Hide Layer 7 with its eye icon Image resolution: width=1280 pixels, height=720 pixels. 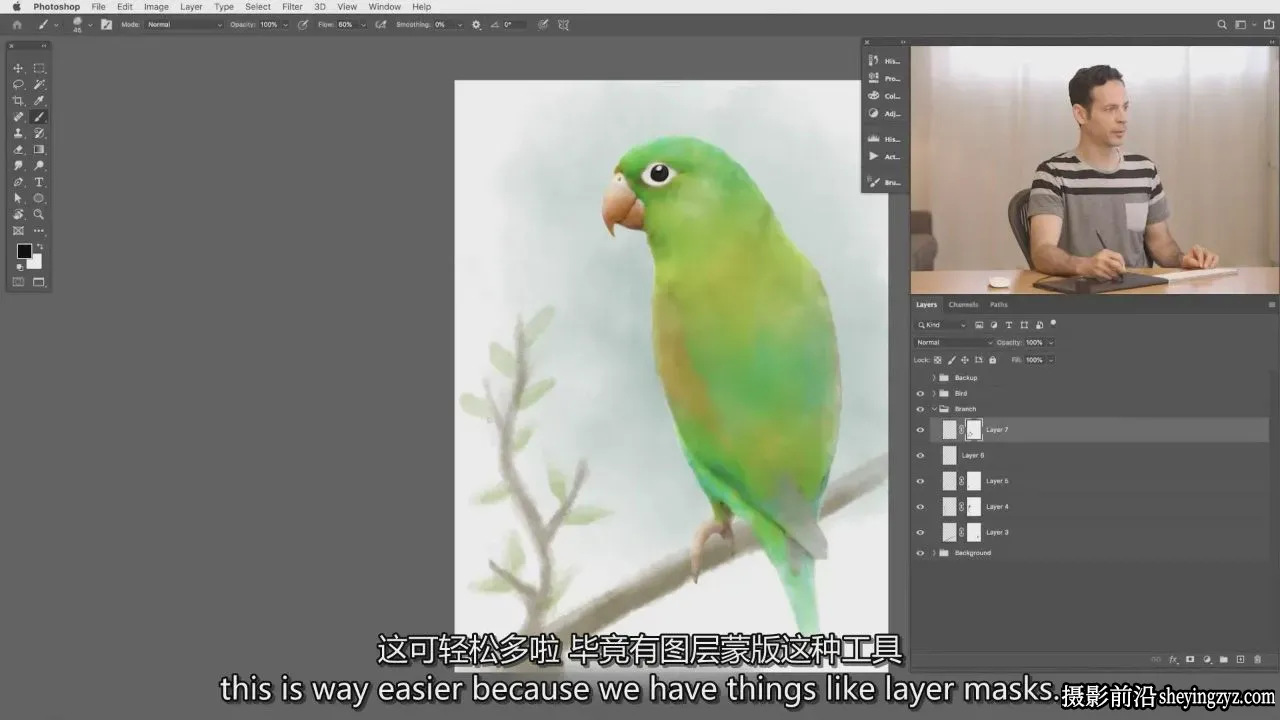tap(921, 430)
